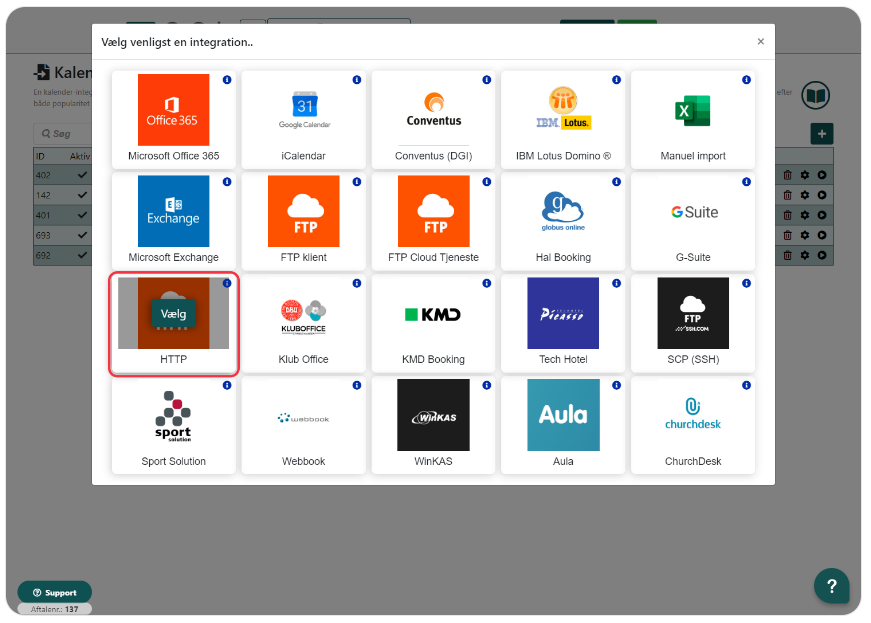Open info icon for Tech Hotel

click(x=617, y=283)
